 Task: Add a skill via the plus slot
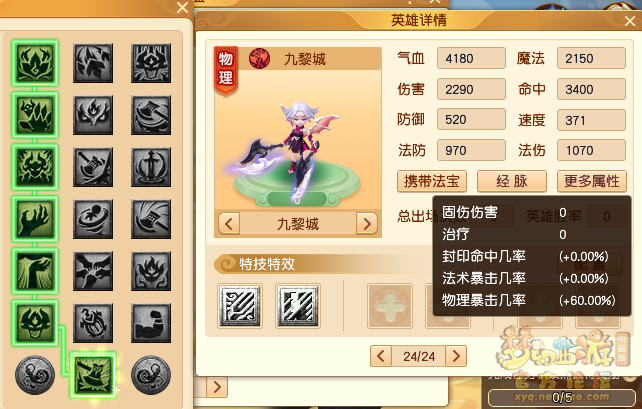point(390,306)
